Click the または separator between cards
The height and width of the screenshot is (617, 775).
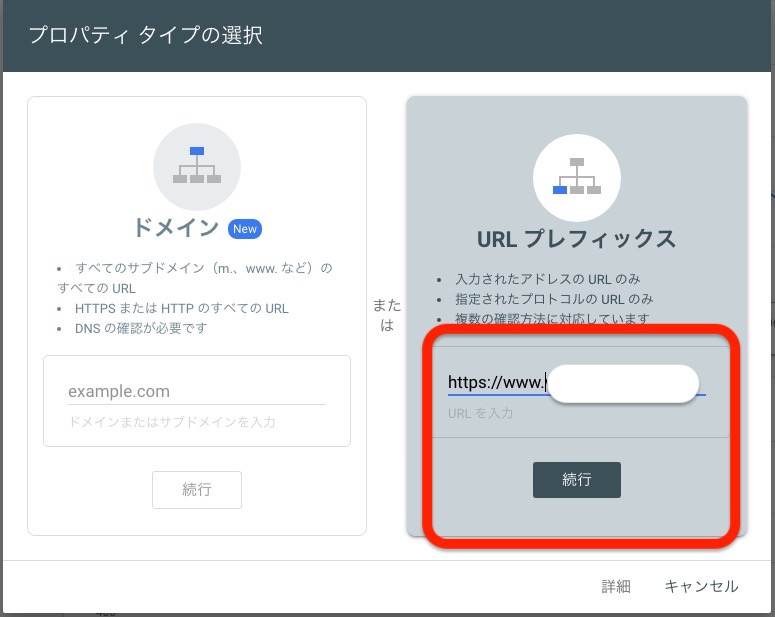click(x=386, y=314)
